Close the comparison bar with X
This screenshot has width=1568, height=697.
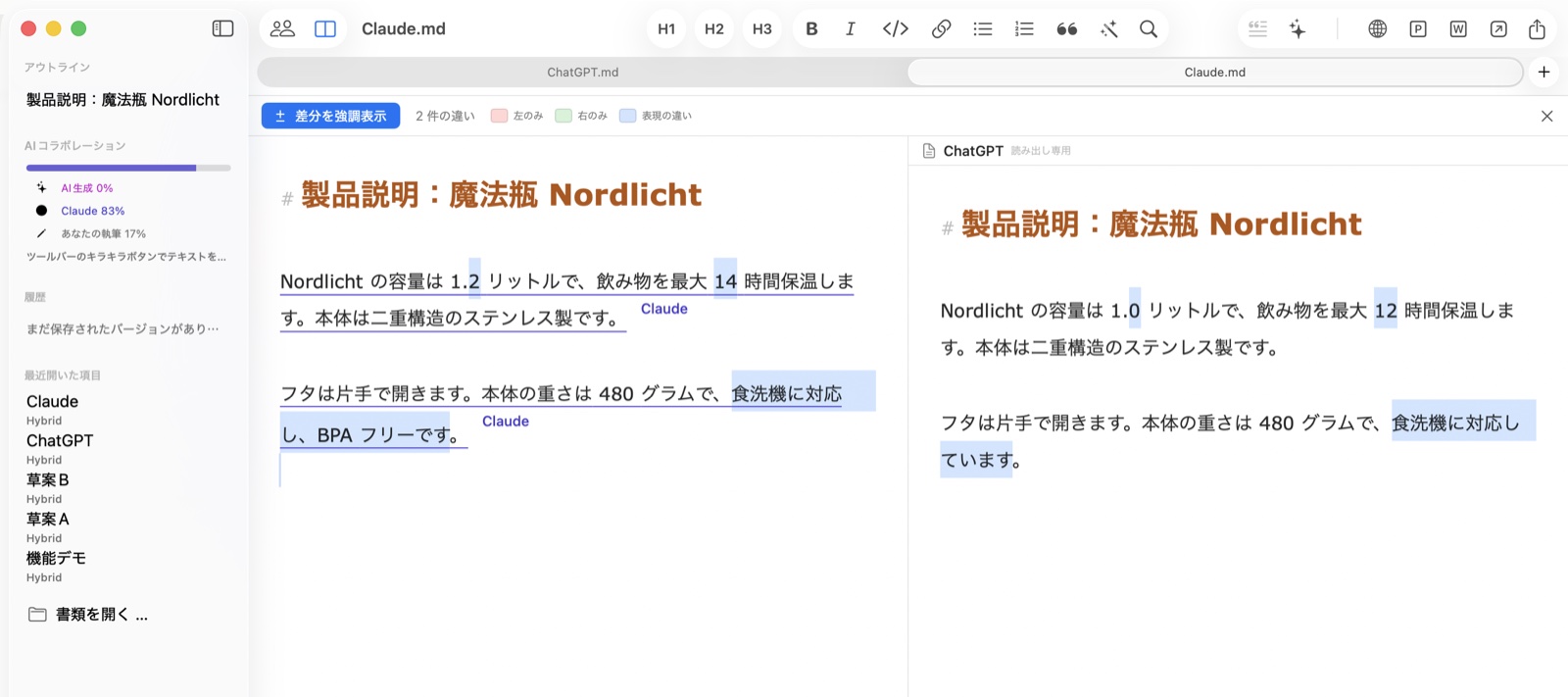coord(1547,116)
